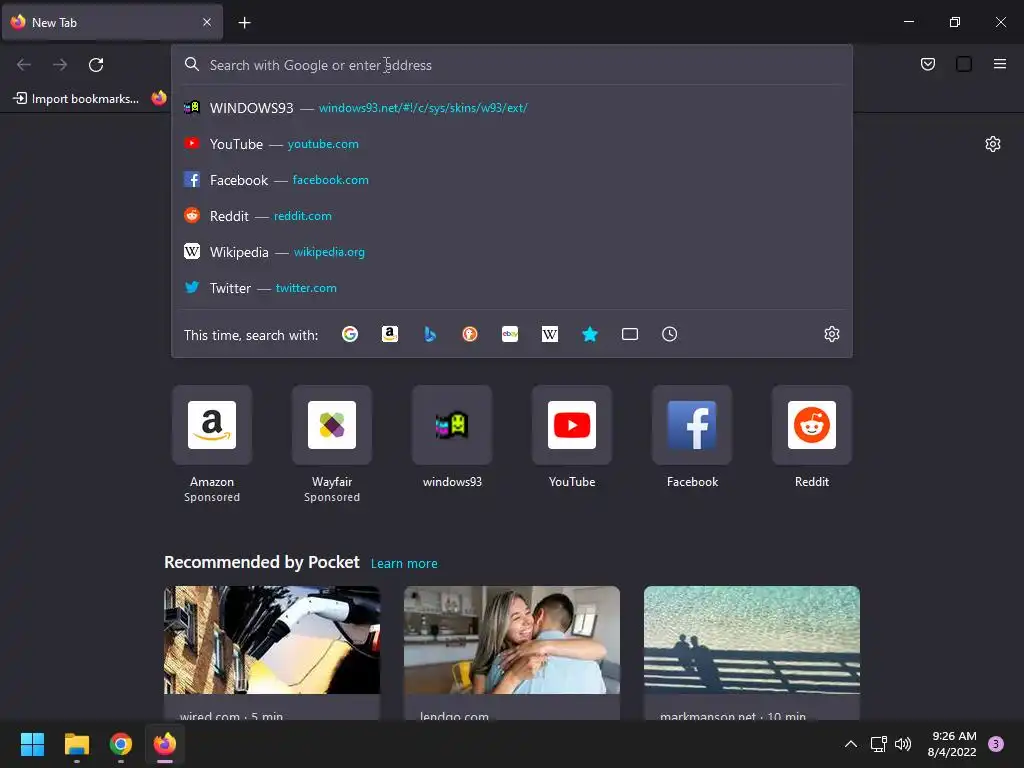The width and height of the screenshot is (1024, 768).
Task: Click Firefox icon in bookmarks toolbar
Action: click(159, 98)
